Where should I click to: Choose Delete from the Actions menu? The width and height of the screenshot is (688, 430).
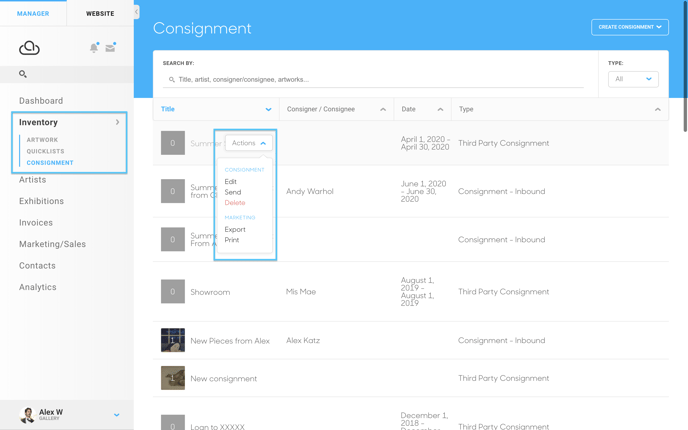(235, 203)
